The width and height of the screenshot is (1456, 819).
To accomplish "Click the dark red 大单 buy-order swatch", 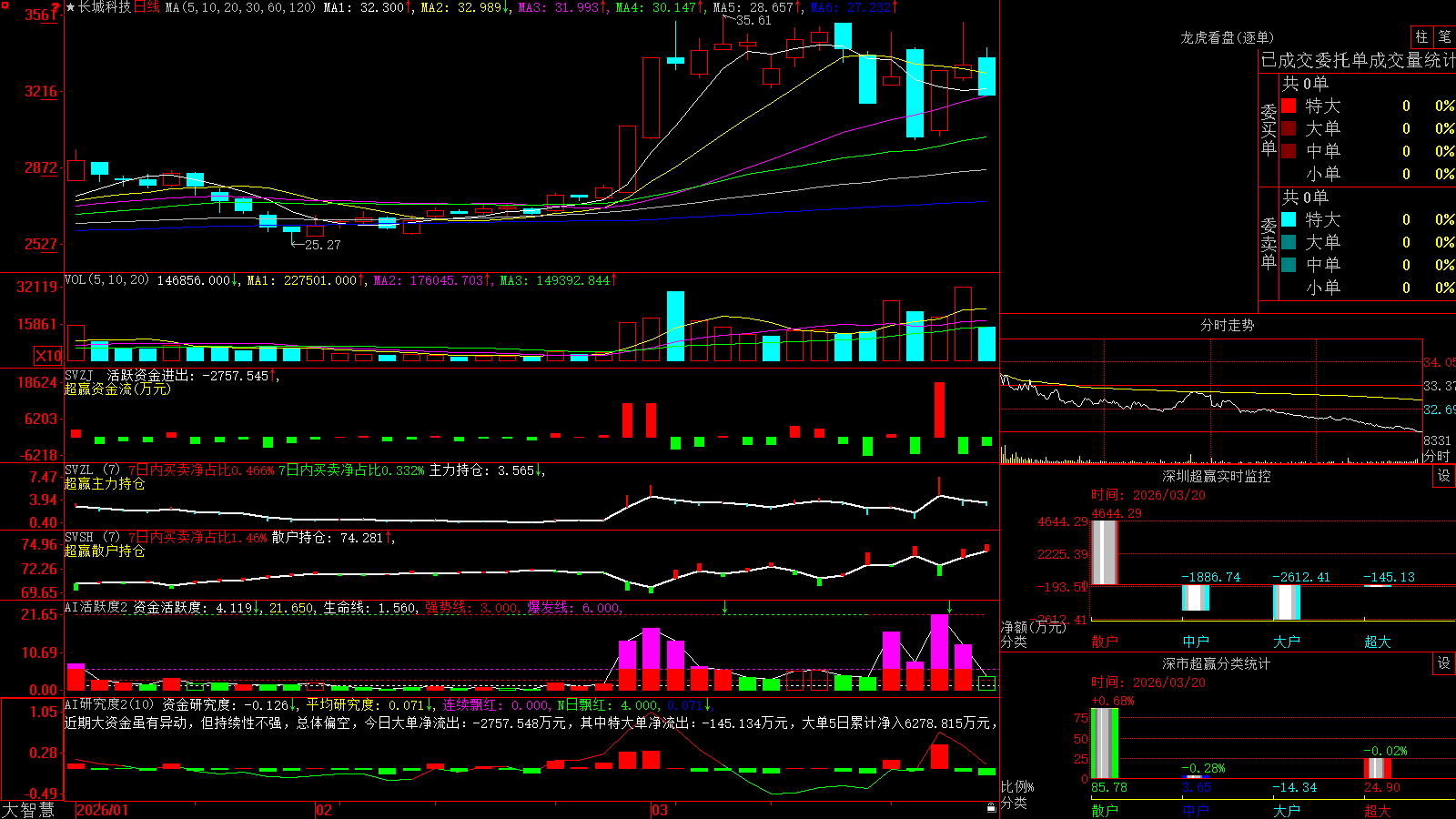I will 1289,128.
